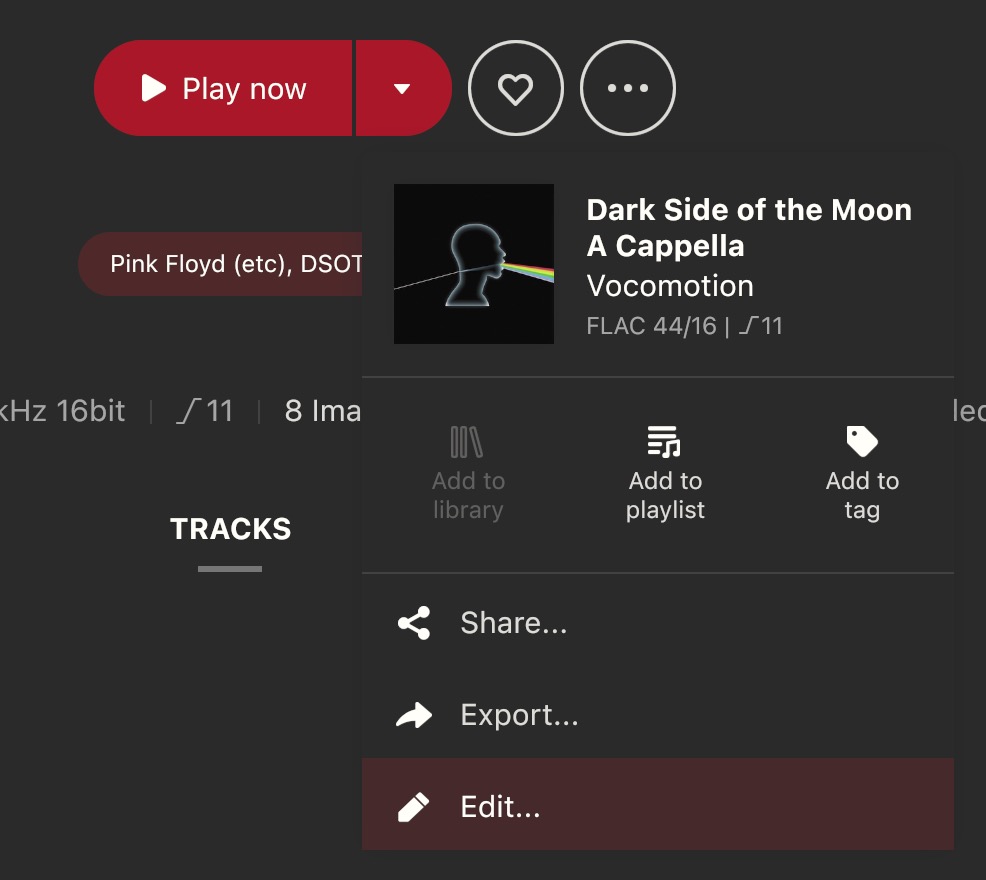The image size is (986, 880).
Task: Select the Edit... menu entry
Action: 658,806
